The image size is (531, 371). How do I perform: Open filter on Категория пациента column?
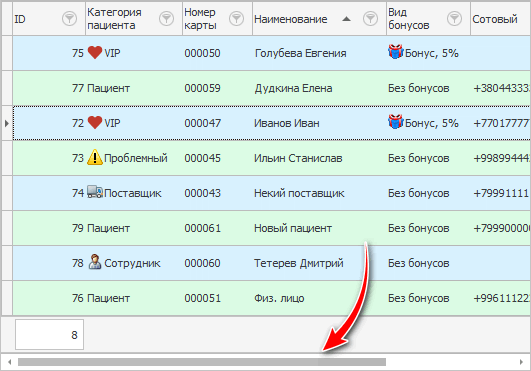pyautogui.click(x=166, y=19)
